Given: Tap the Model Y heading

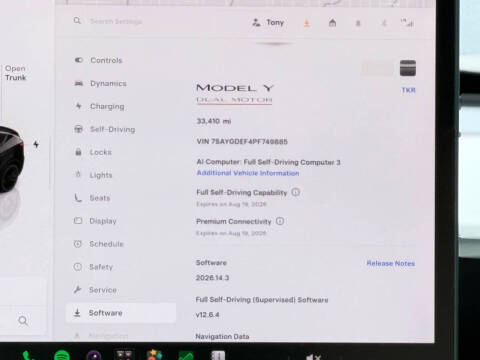Looking at the screenshot, I should (x=235, y=88).
